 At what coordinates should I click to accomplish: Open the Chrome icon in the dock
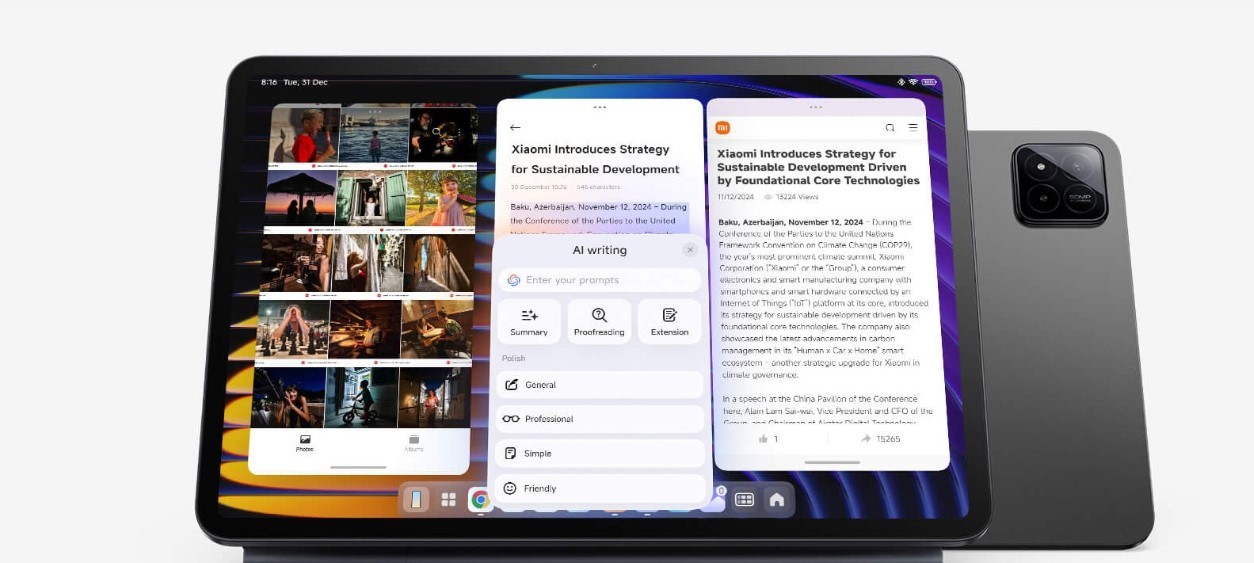[x=481, y=499]
